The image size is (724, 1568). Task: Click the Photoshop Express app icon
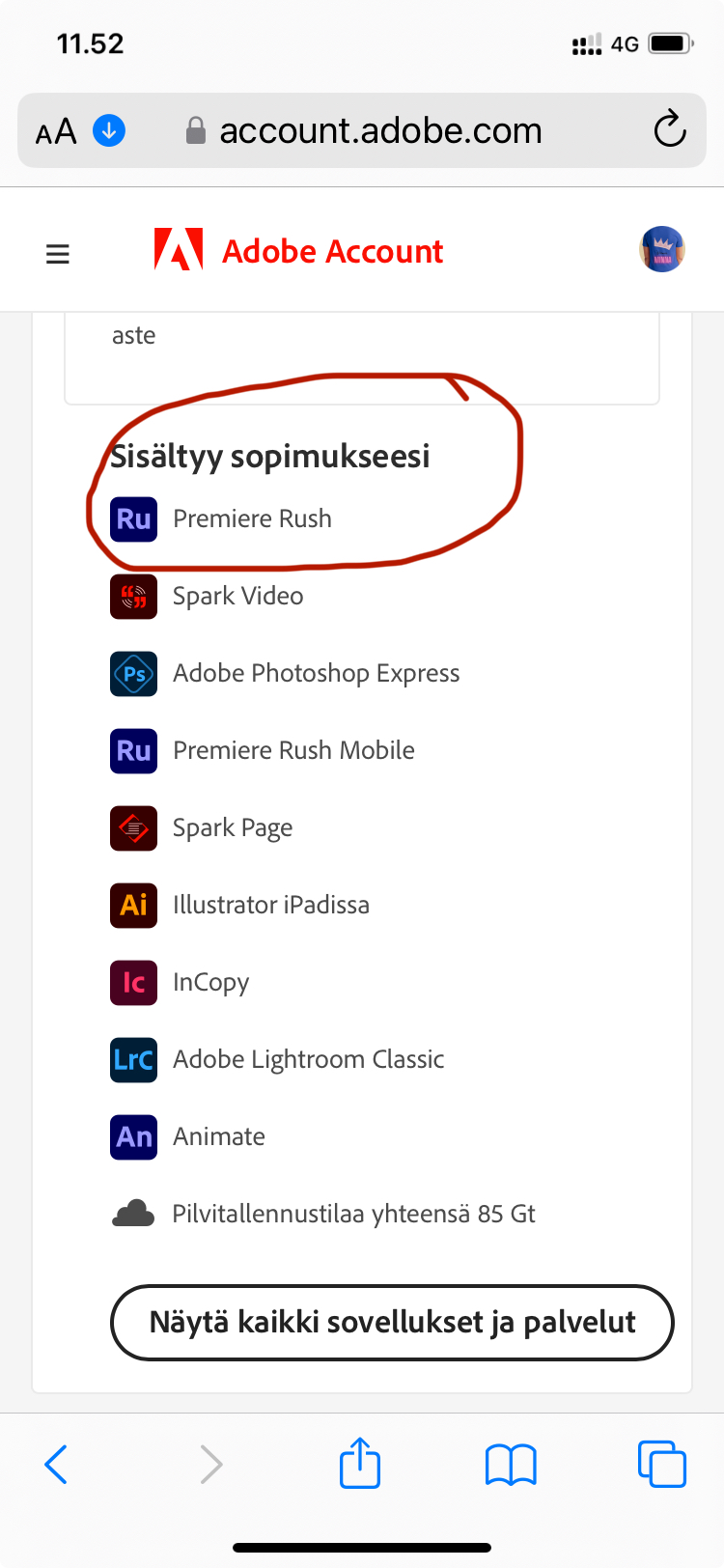click(133, 673)
